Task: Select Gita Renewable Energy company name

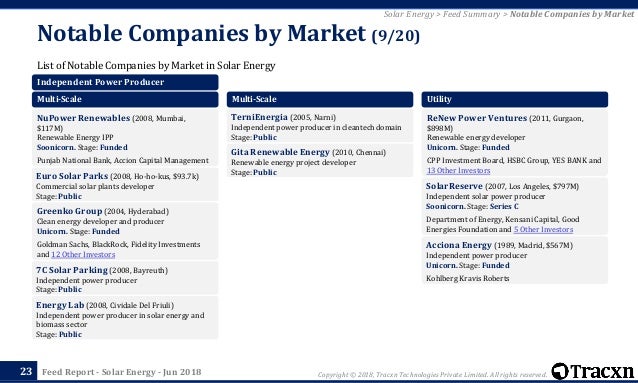Action: click(x=280, y=152)
